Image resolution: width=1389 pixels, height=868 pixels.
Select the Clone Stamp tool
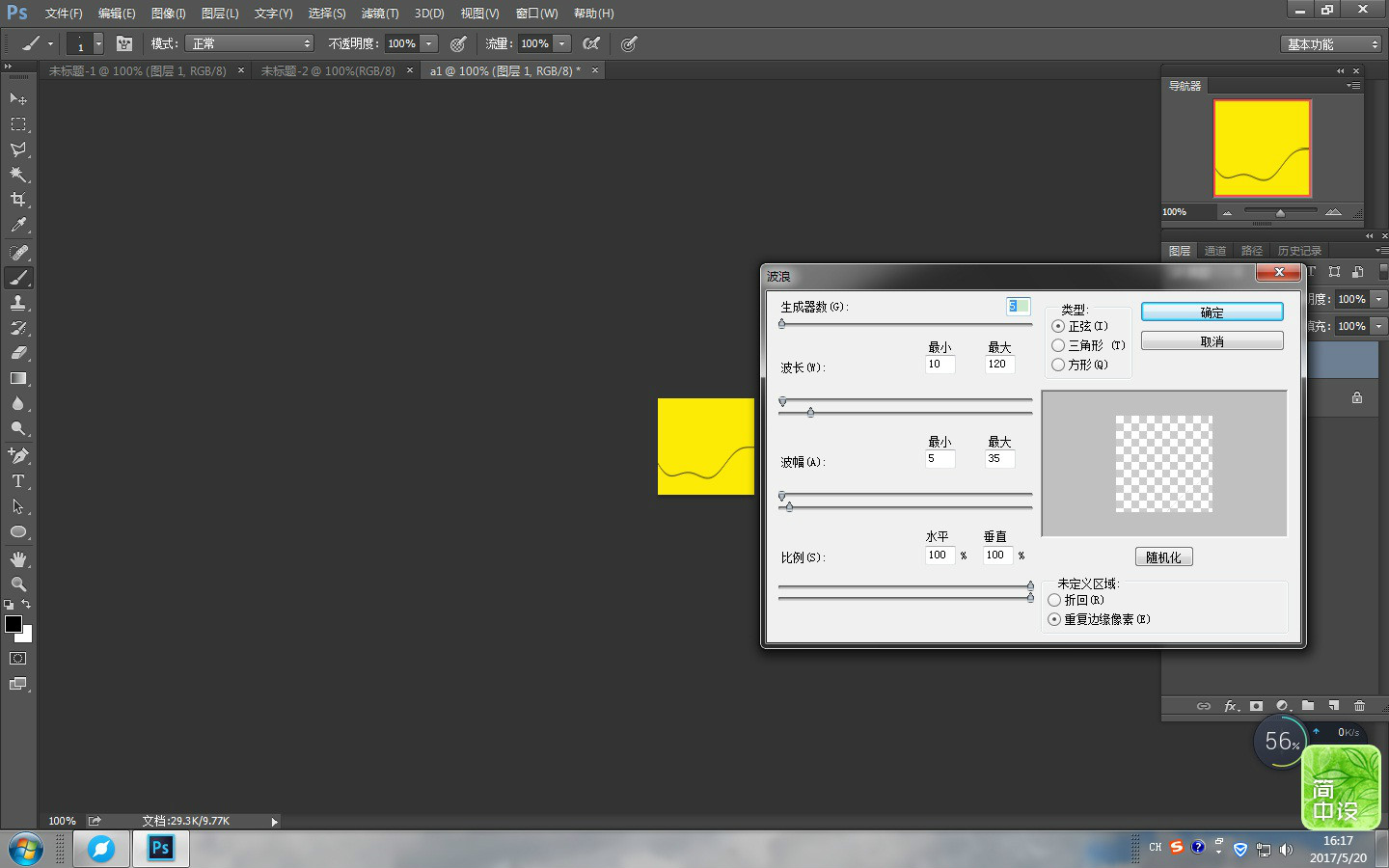tap(18, 303)
